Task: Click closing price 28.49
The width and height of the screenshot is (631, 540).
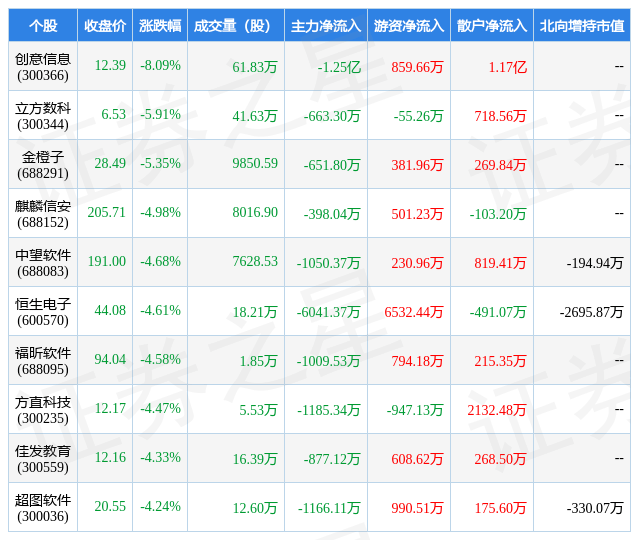Action: pos(110,163)
